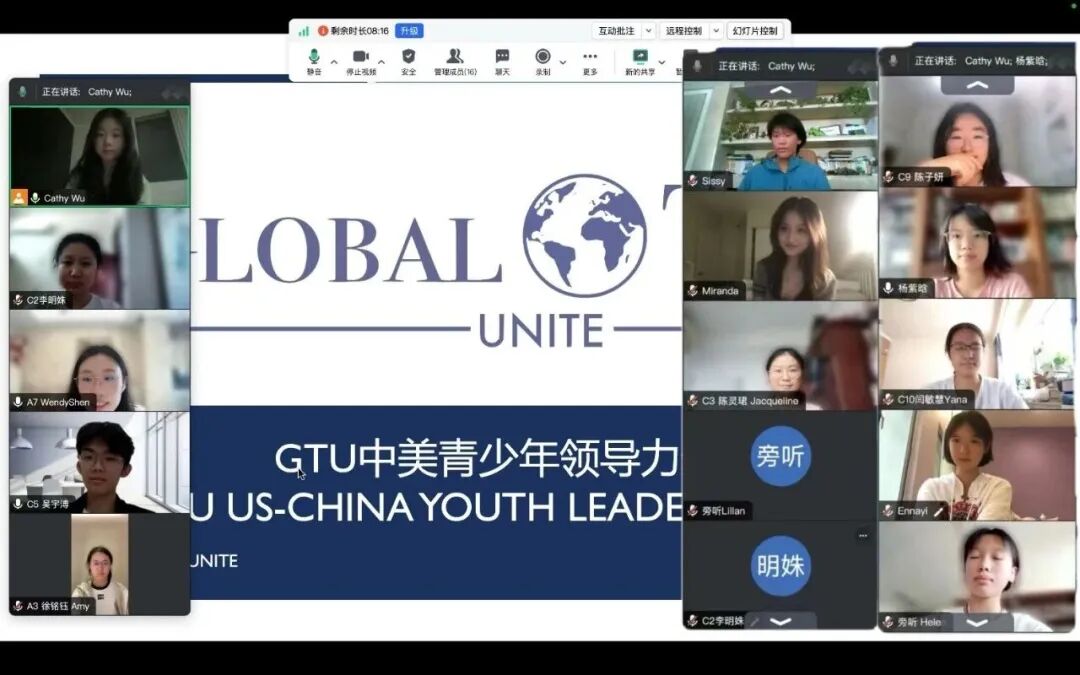
Task: Select the C10 闫敏慧 Yana video tile
Action: coord(978,354)
